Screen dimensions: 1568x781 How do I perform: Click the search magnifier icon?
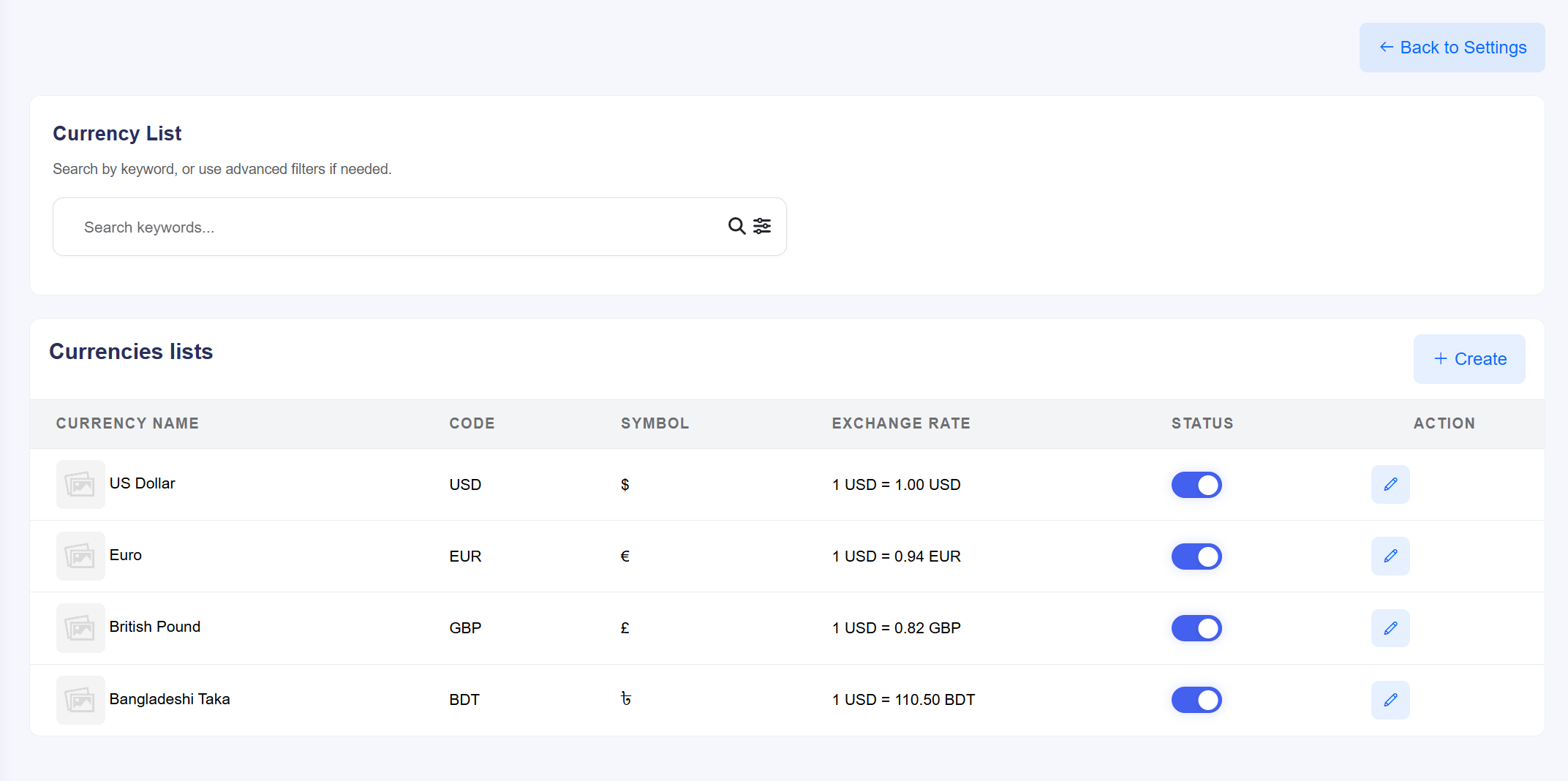point(736,226)
